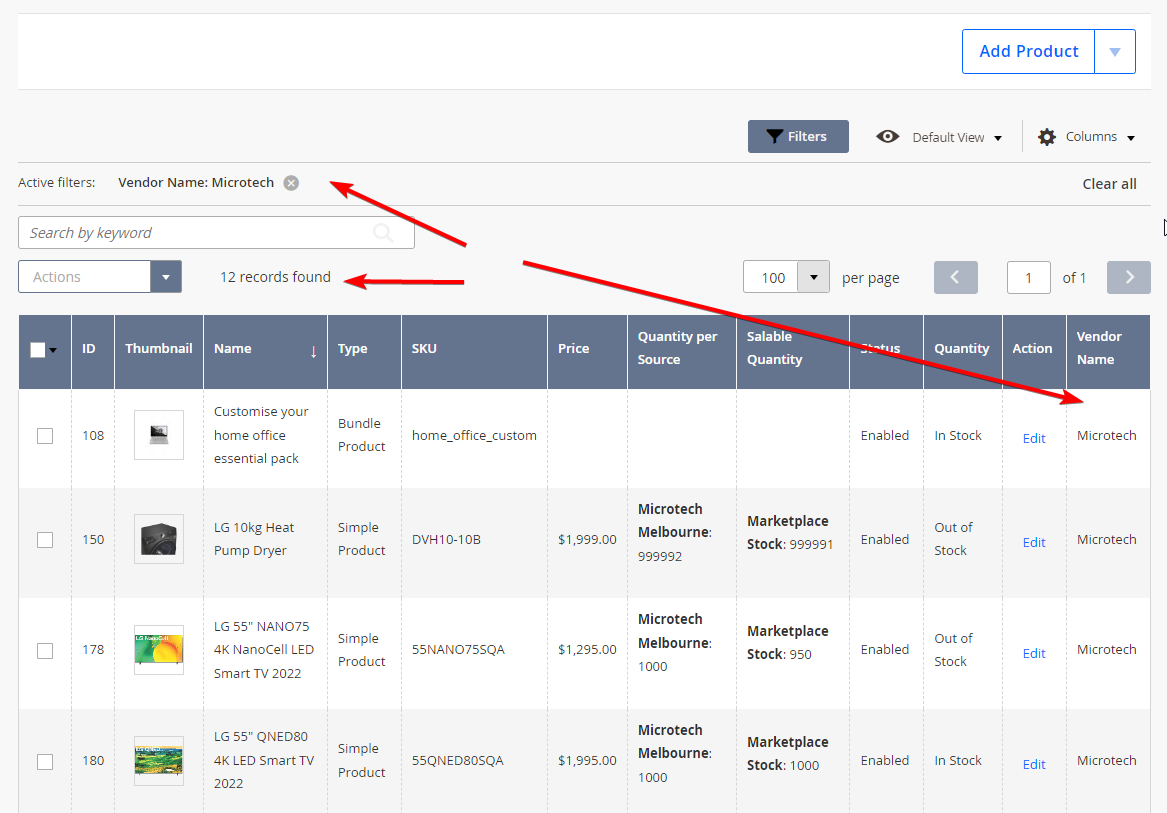The height and width of the screenshot is (813, 1167).
Task: Click the Add Product button
Action: [x=1029, y=51]
